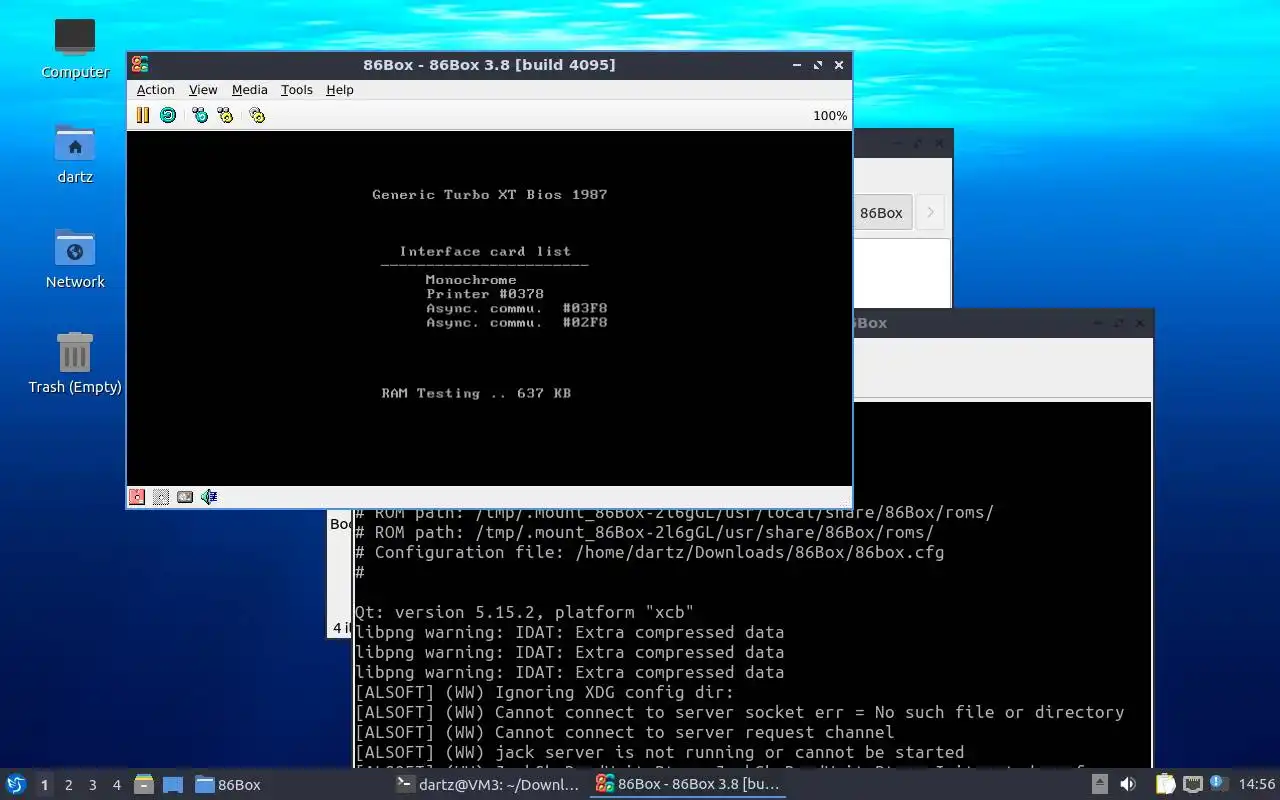Viewport: 1280px width, 800px height.
Task: Open the taskbar start menu
Action: tap(16, 784)
